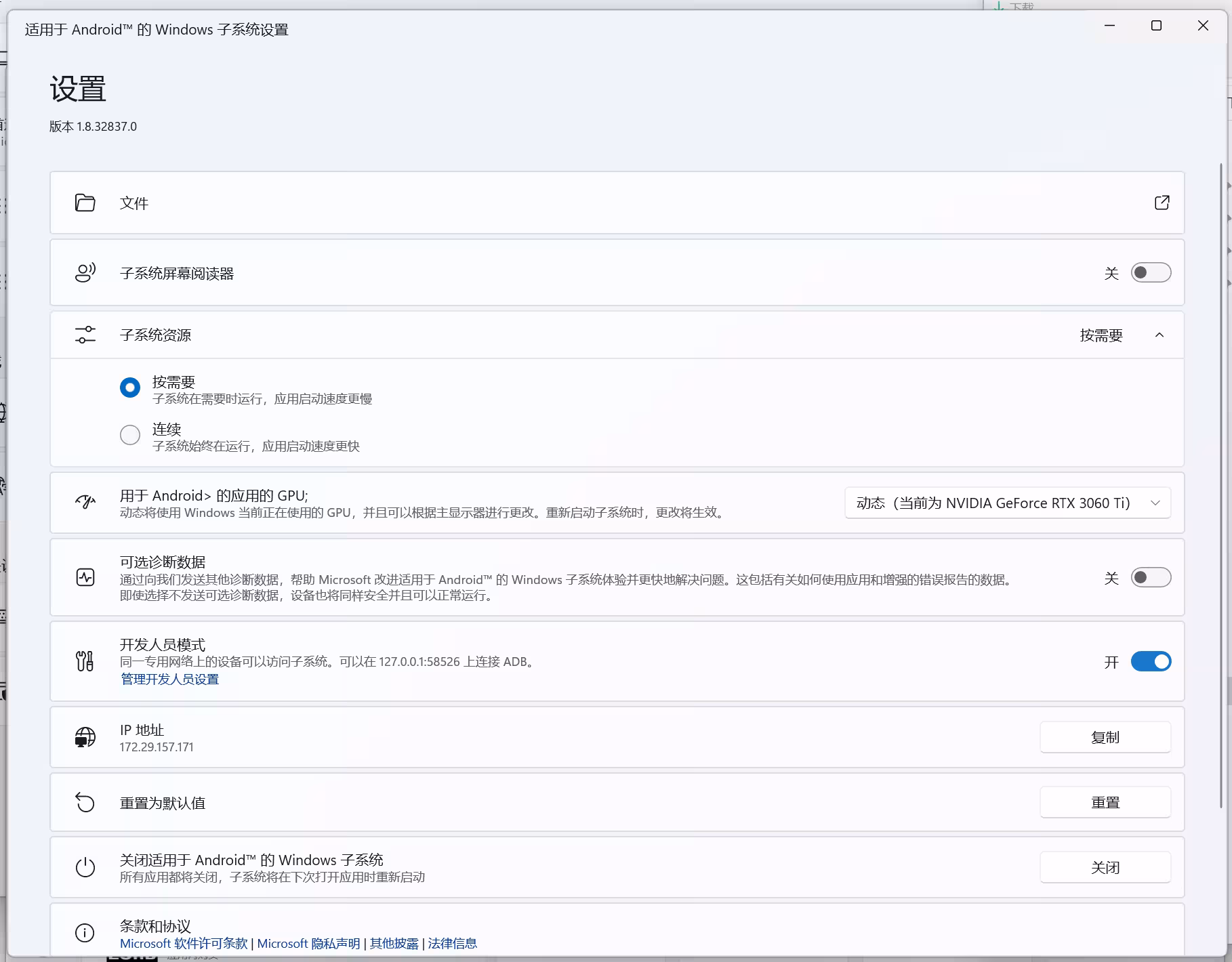Collapse the 子系统资源 section chevron

[x=1159, y=335]
